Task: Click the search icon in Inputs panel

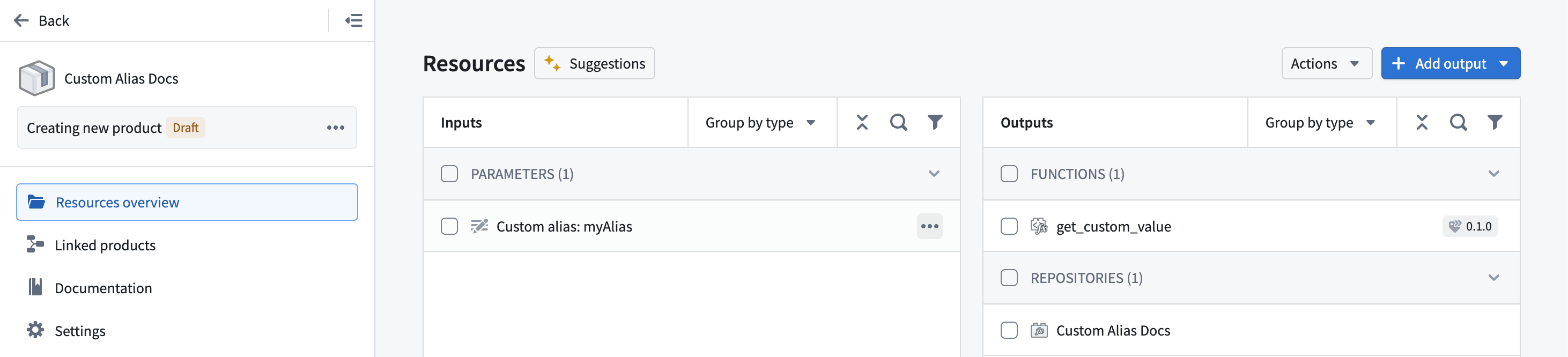Action: (x=898, y=122)
